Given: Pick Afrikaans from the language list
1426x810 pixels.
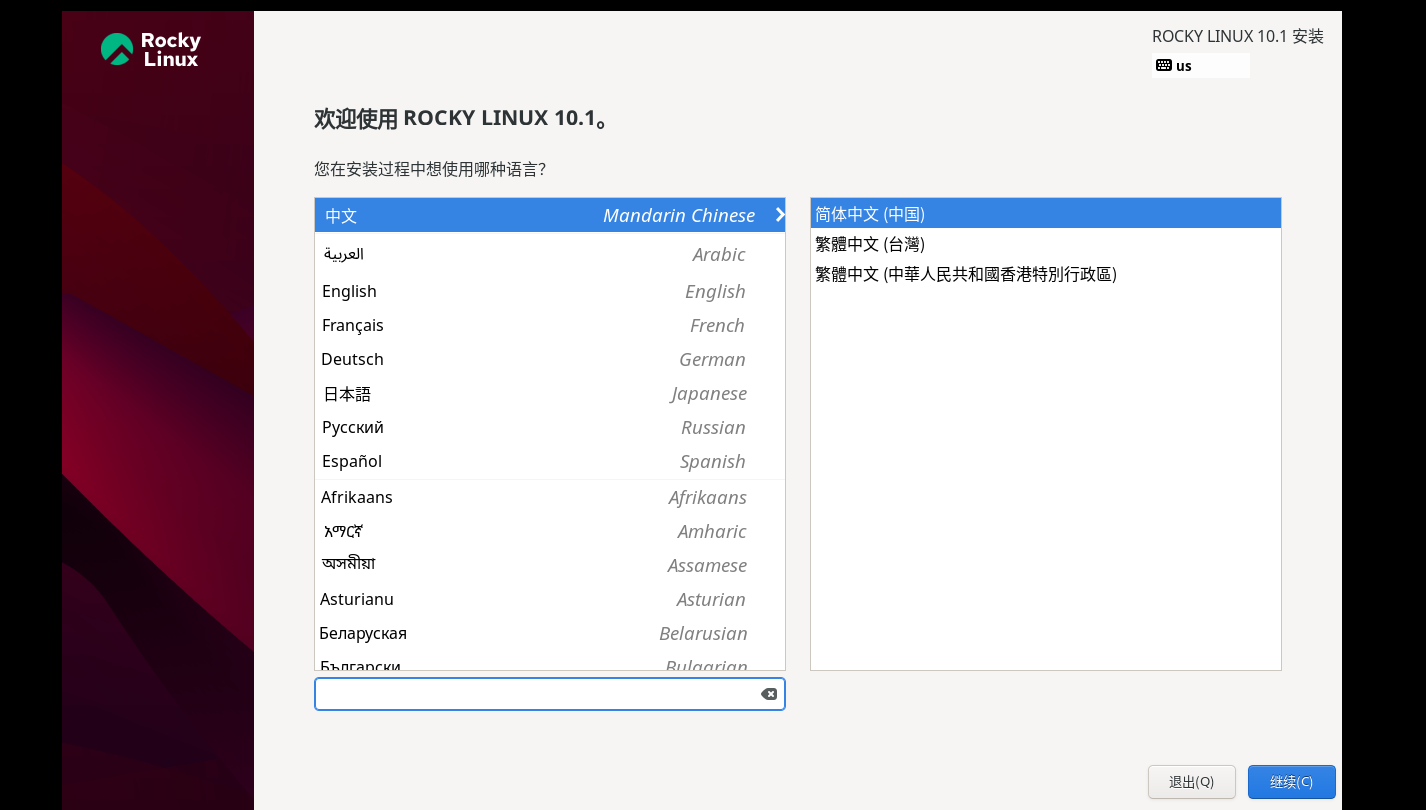Looking at the screenshot, I should point(550,497).
